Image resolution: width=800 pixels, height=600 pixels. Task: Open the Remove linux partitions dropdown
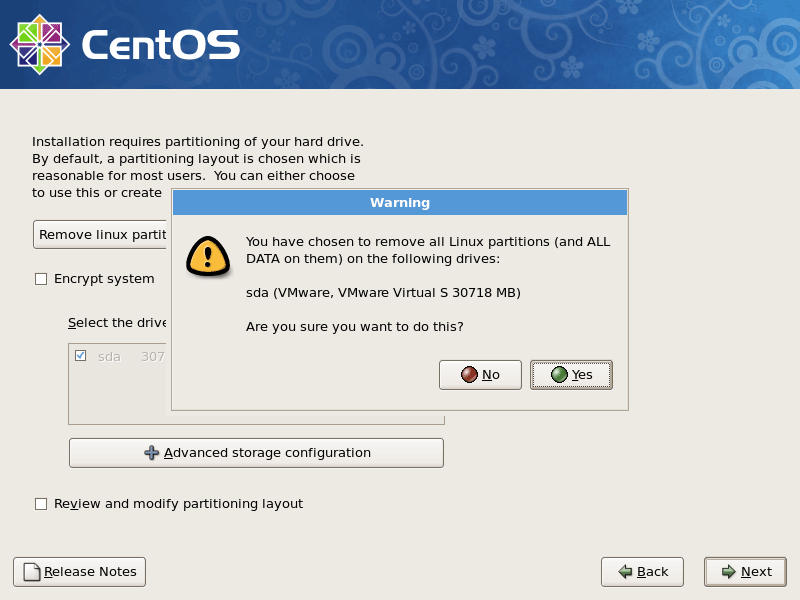(100, 234)
